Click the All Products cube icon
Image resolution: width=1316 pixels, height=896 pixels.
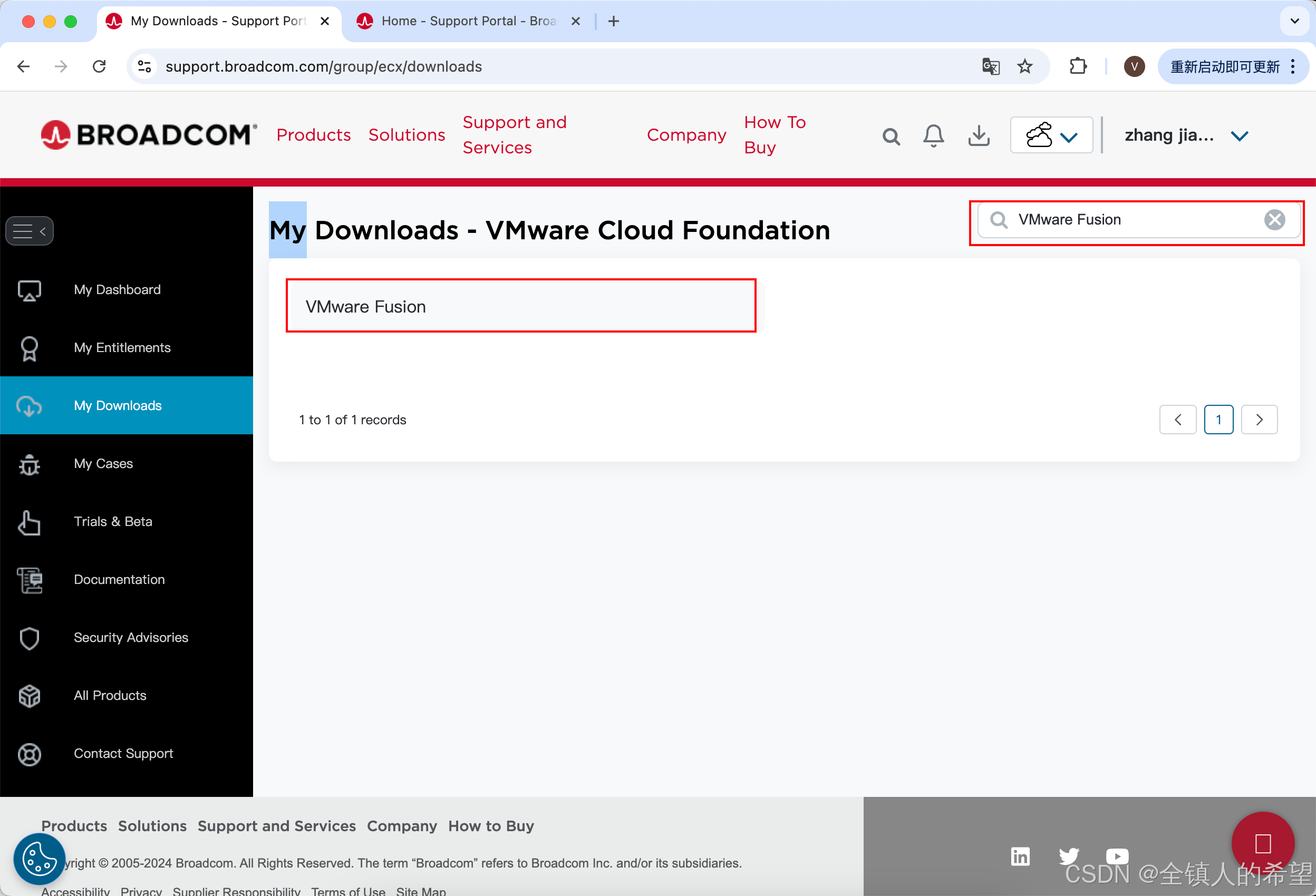coord(30,696)
